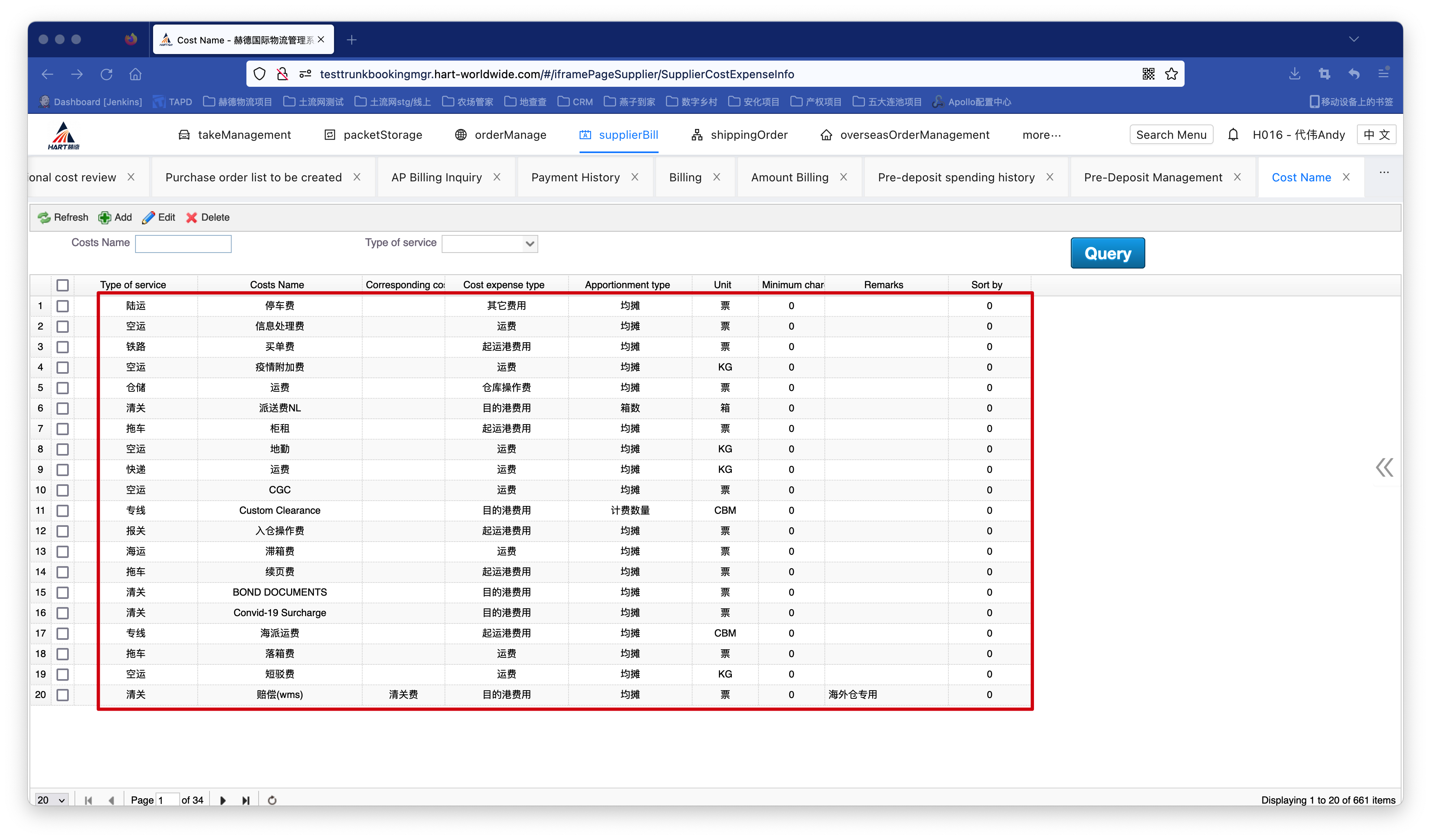Screen dimensions: 1431x840
Task: Click the green Refresh toolbar icon
Action: (44, 217)
